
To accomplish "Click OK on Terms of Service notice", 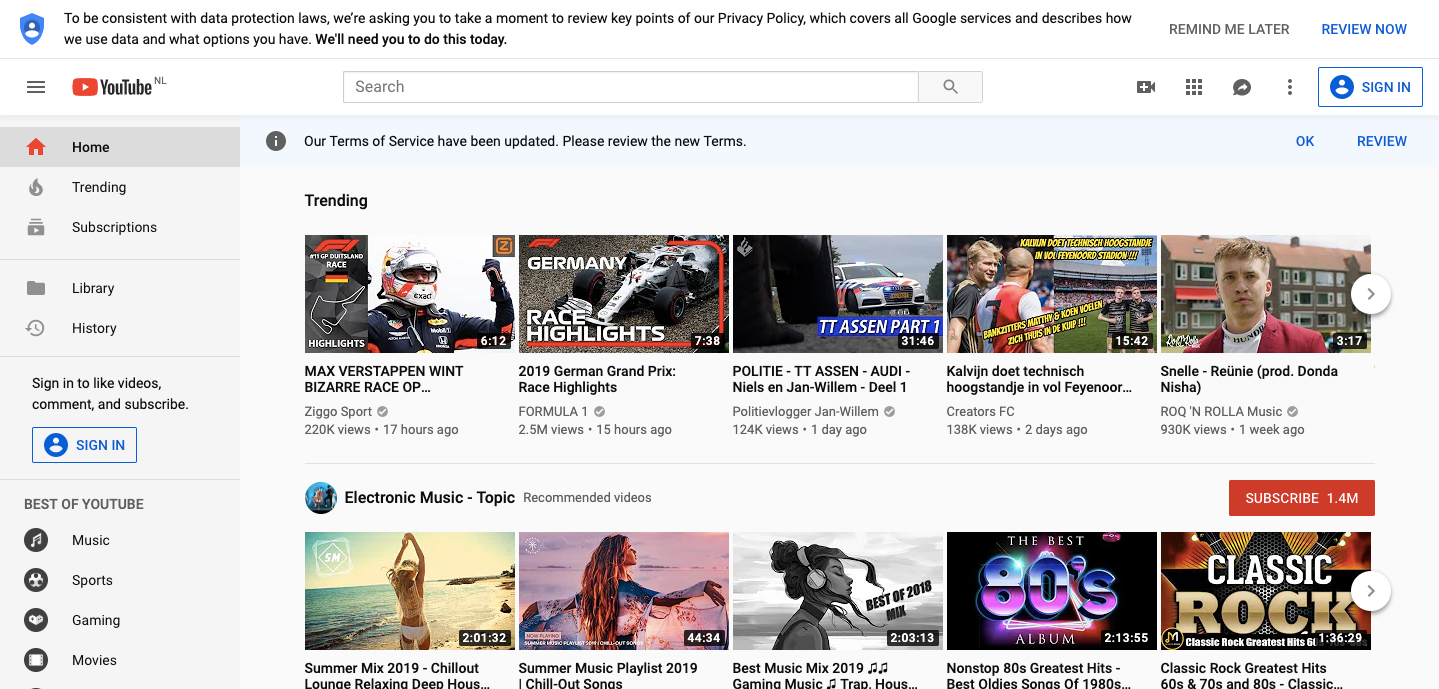I will coord(1305,141).
